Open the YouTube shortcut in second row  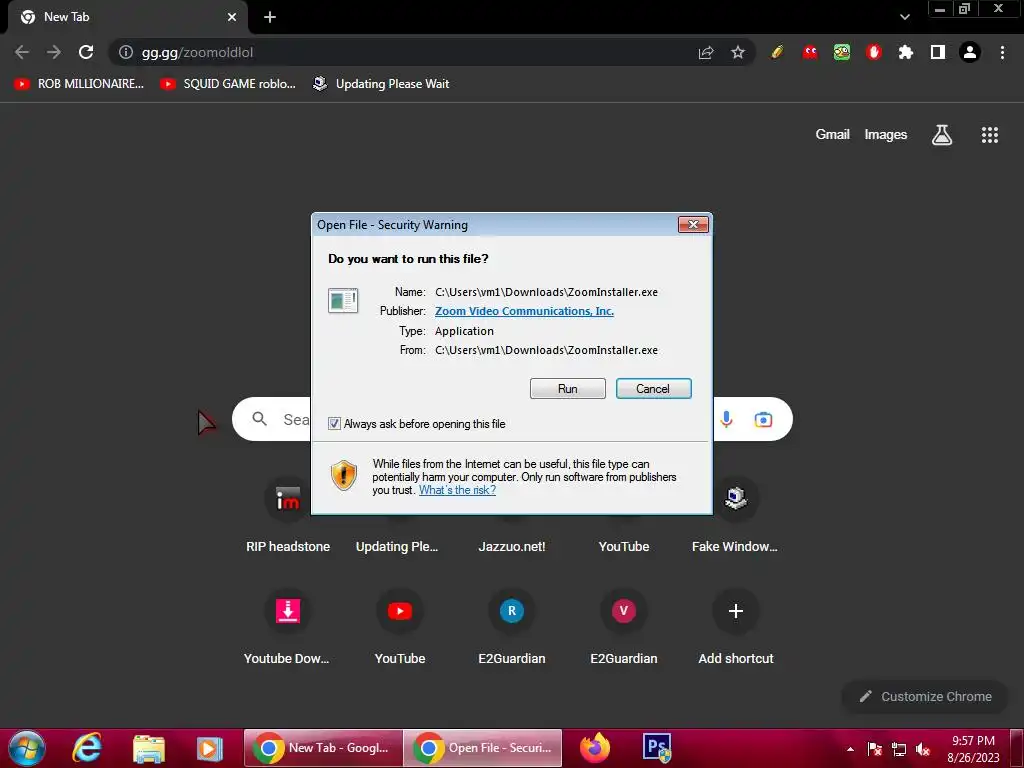[400, 628]
